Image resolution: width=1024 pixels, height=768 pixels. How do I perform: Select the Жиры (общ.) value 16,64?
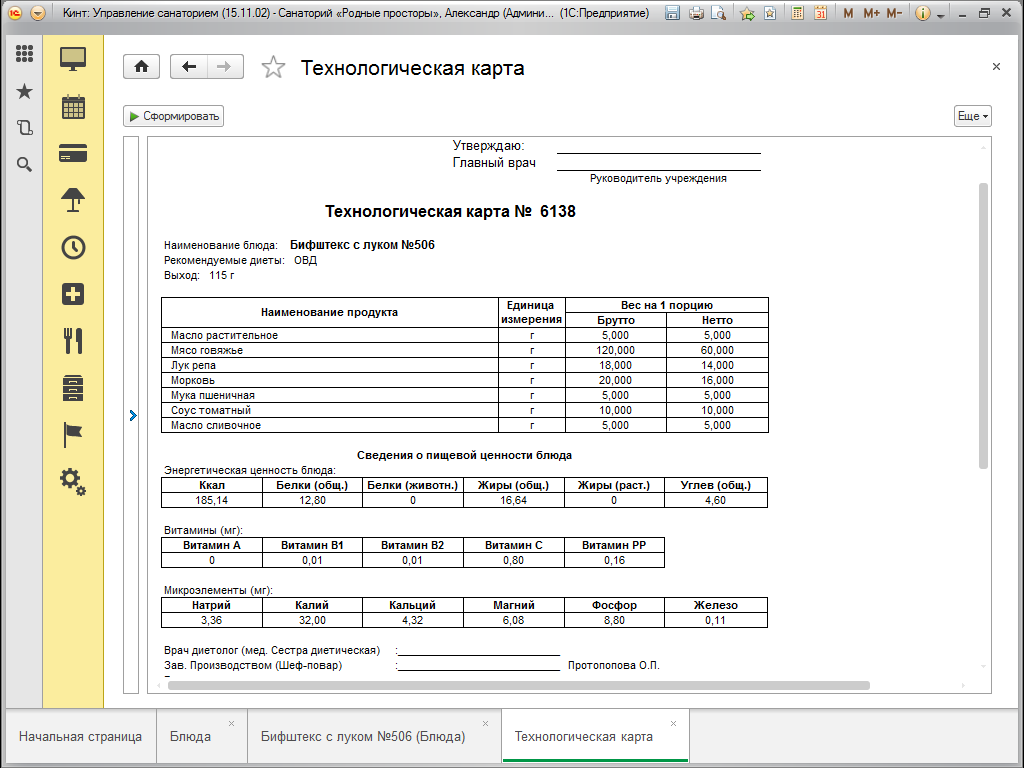pyautogui.click(x=513, y=500)
